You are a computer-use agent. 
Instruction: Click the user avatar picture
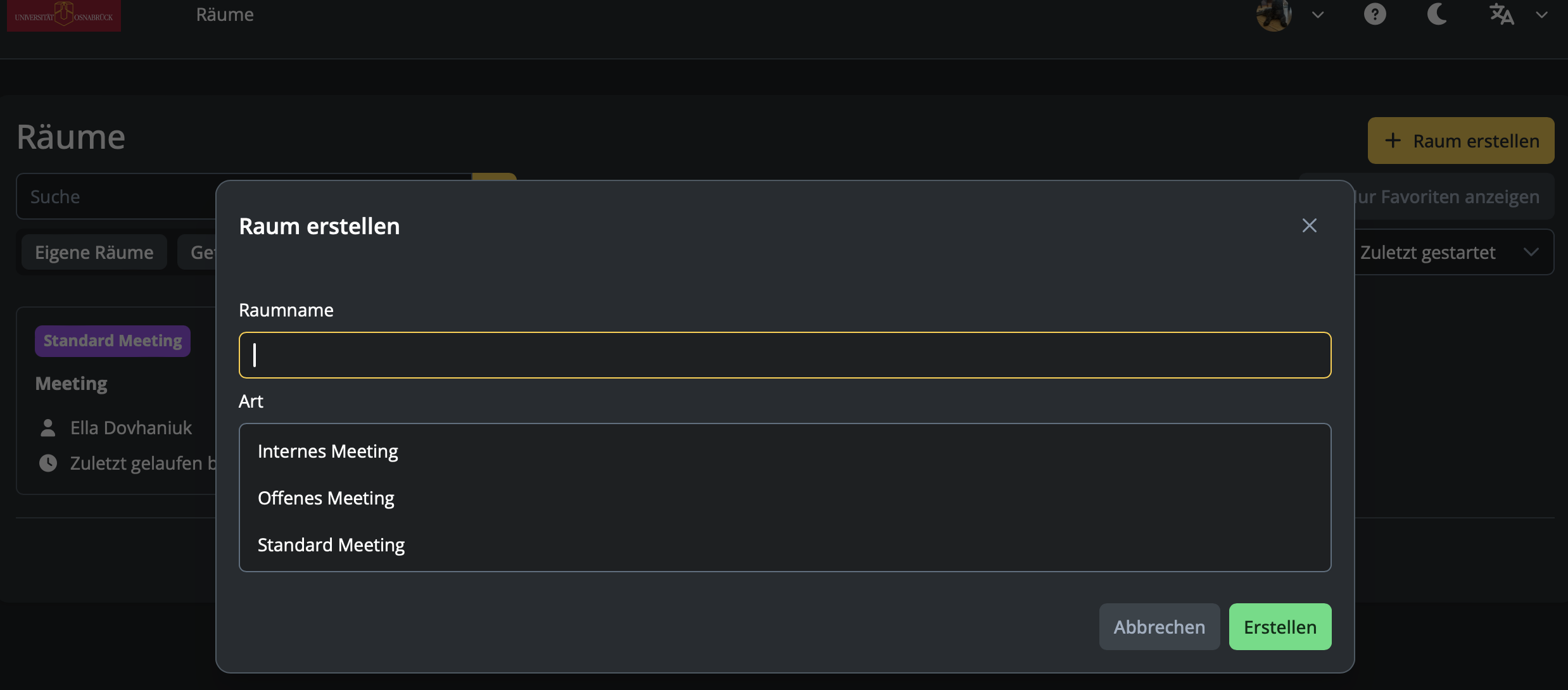[x=1274, y=15]
